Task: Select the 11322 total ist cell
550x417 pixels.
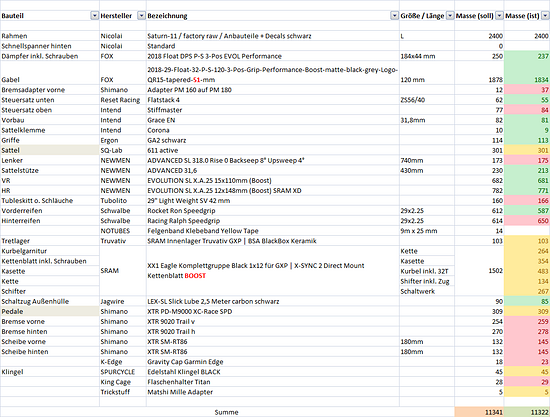Action: (527, 412)
